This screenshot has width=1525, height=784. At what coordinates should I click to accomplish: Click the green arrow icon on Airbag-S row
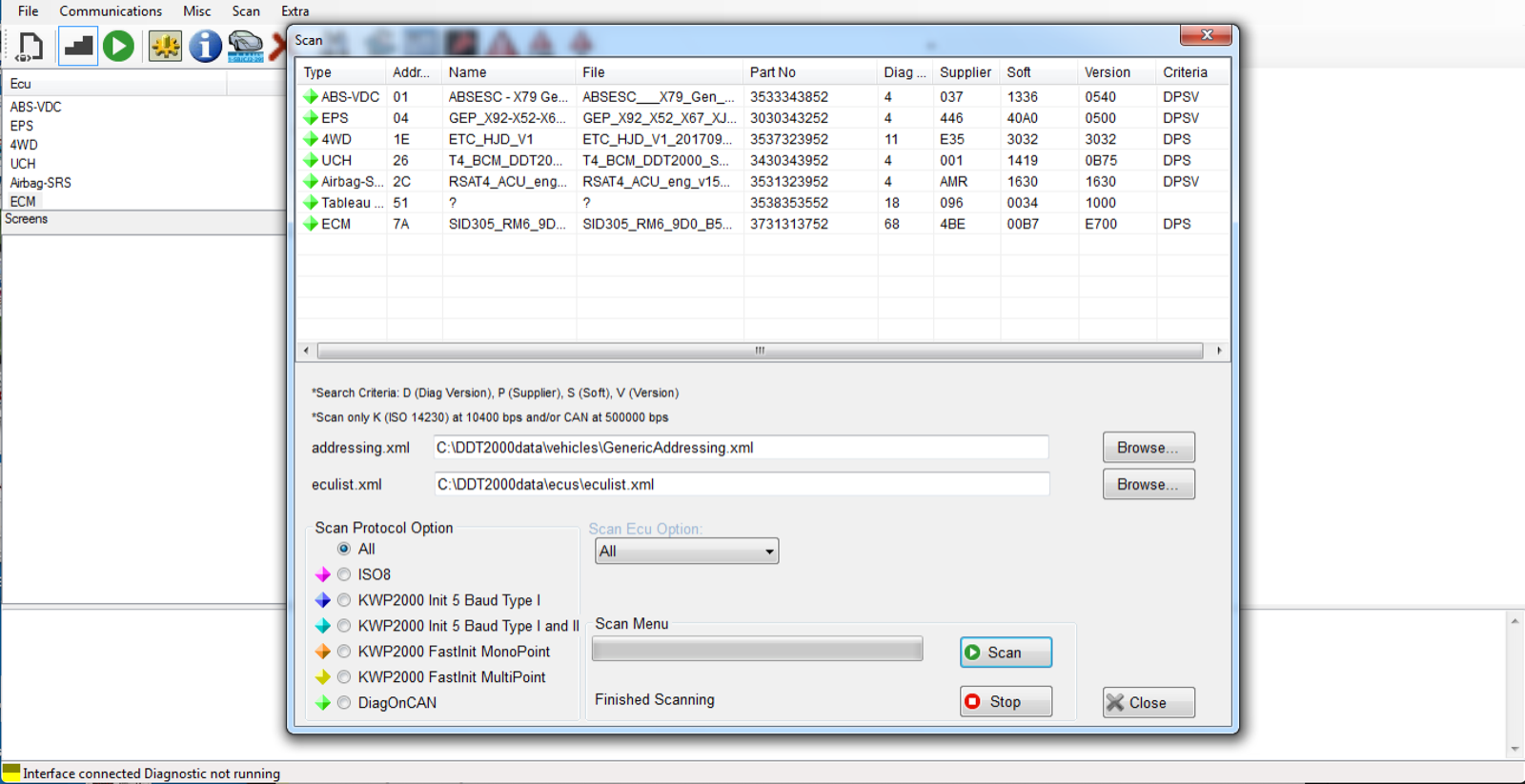tap(311, 181)
